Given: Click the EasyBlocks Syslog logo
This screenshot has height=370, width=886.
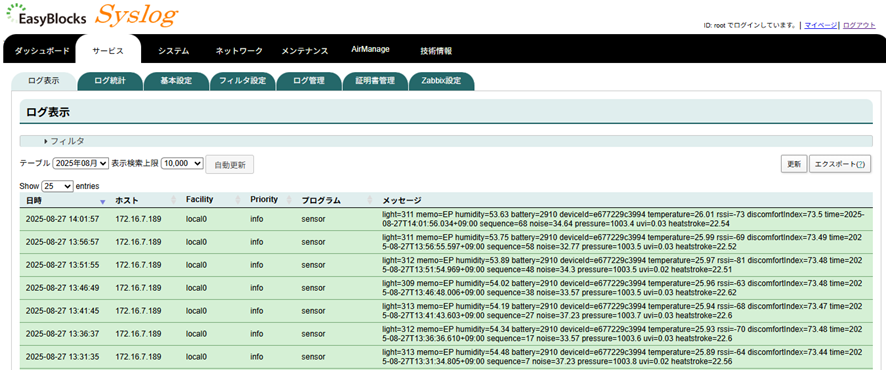Looking at the screenshot, I should (93, 16).
